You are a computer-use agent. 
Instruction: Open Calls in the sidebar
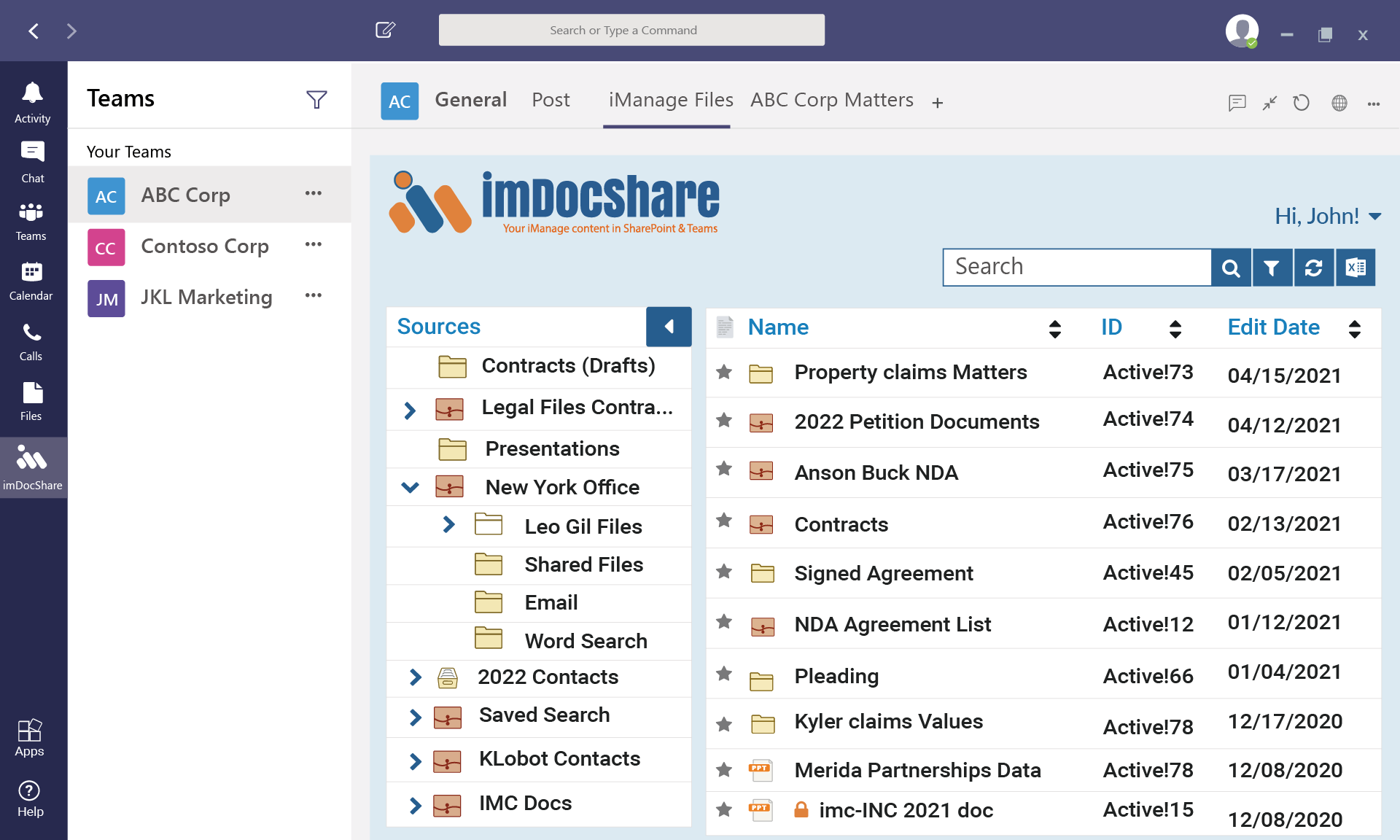(31, 341)
